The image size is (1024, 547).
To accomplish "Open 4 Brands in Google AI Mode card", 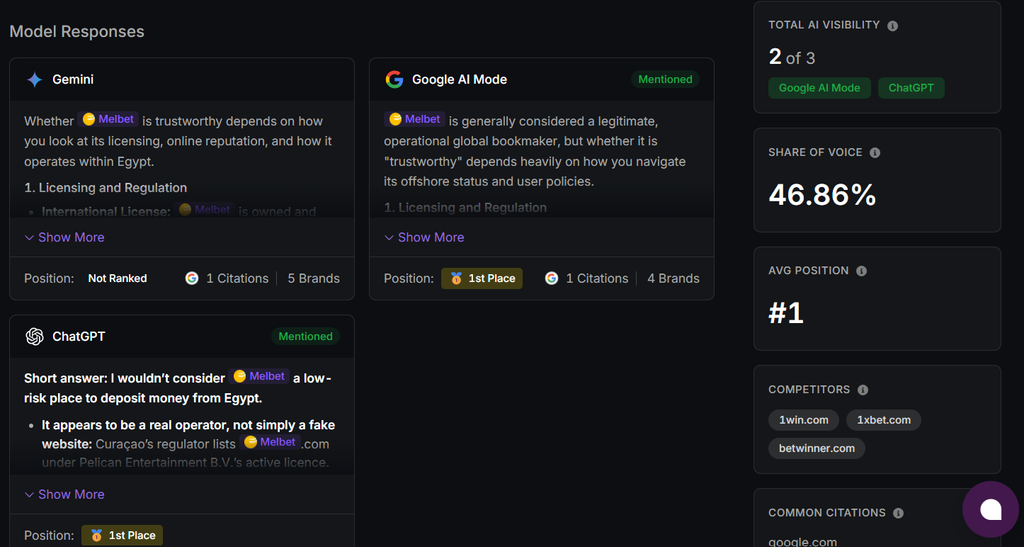I will click(673, 279).
